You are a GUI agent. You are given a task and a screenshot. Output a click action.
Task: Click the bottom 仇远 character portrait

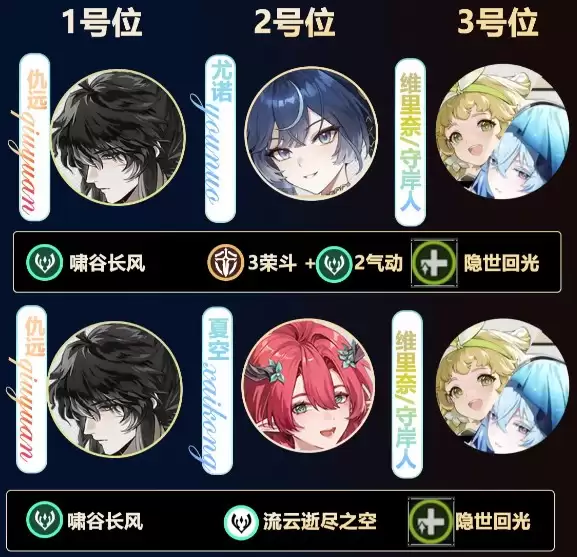pyautogui.click(x=115, y=389)
